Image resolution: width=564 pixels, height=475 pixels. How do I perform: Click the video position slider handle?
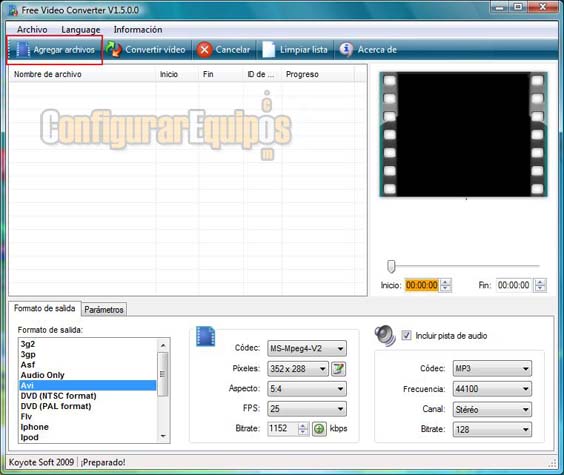tap(391, 266)
